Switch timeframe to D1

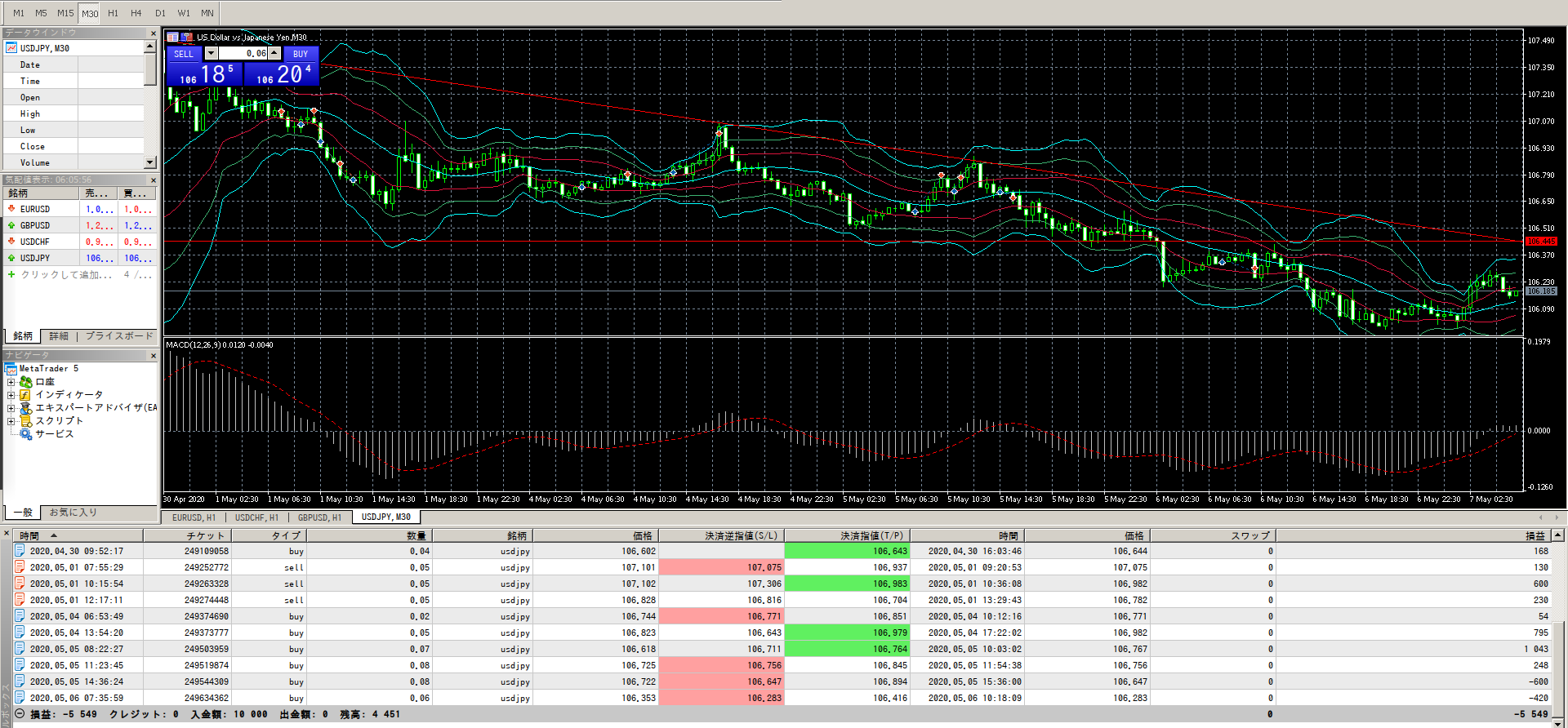[x=160, y=13]
